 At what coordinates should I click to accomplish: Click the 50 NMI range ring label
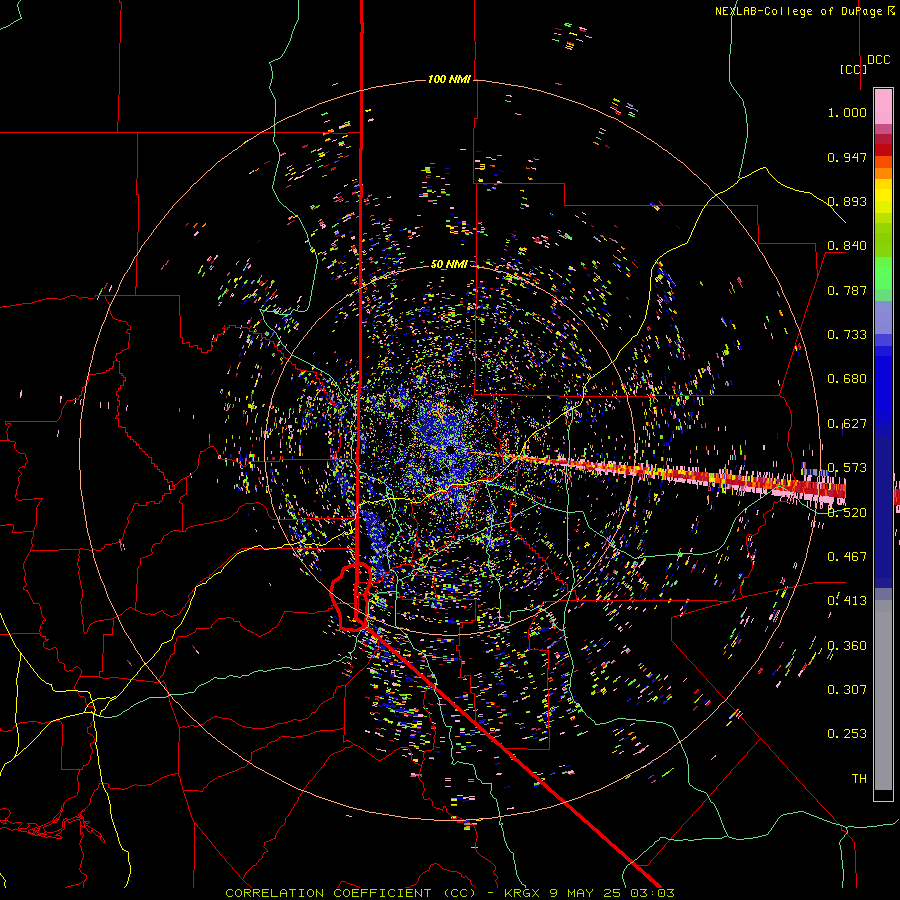tap(449, 264)
